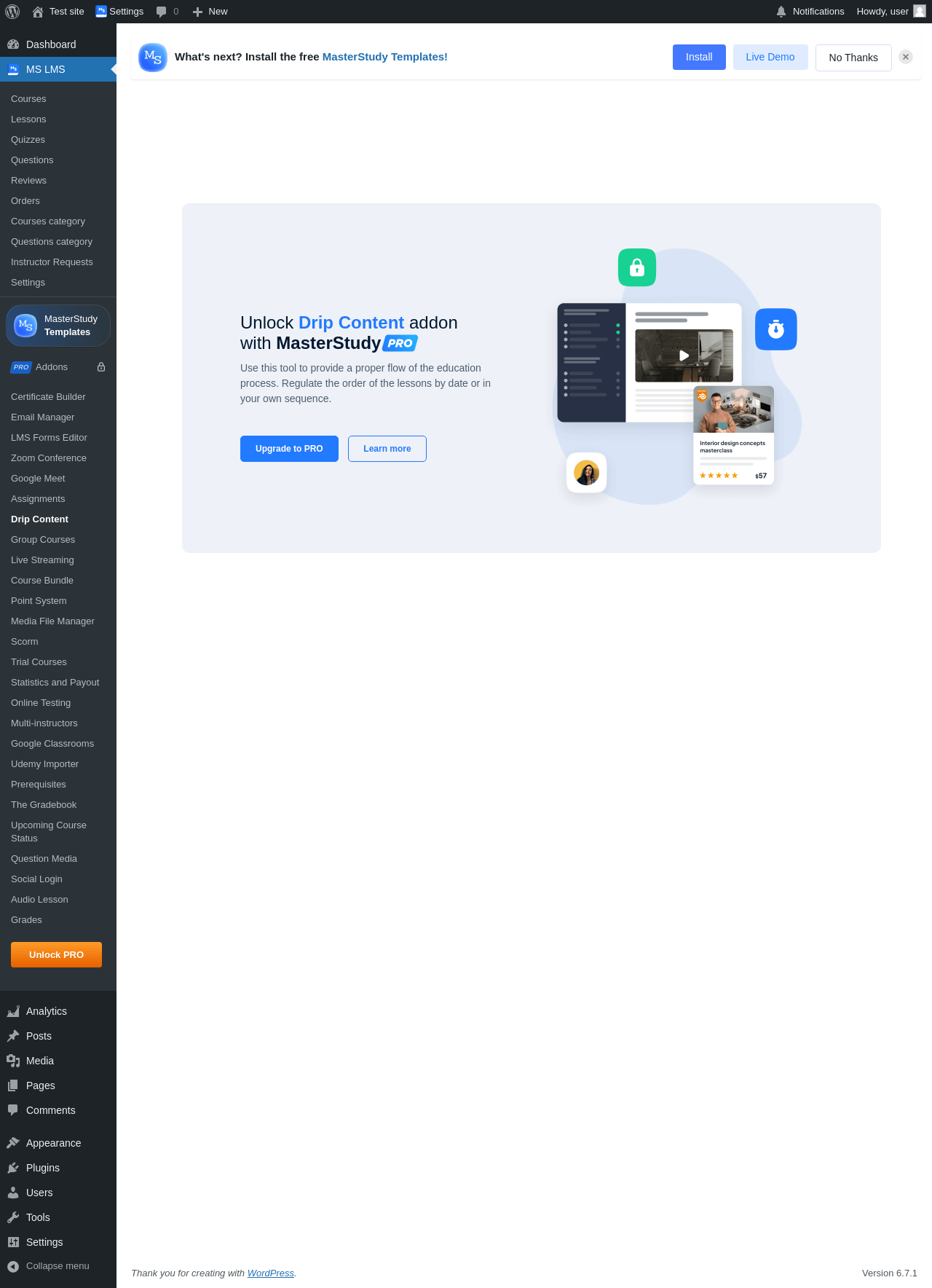The height and width of the screenshot is (1288, 932).
Task: Open Upcoming Course Status
Action: click(x=49, y=832)
